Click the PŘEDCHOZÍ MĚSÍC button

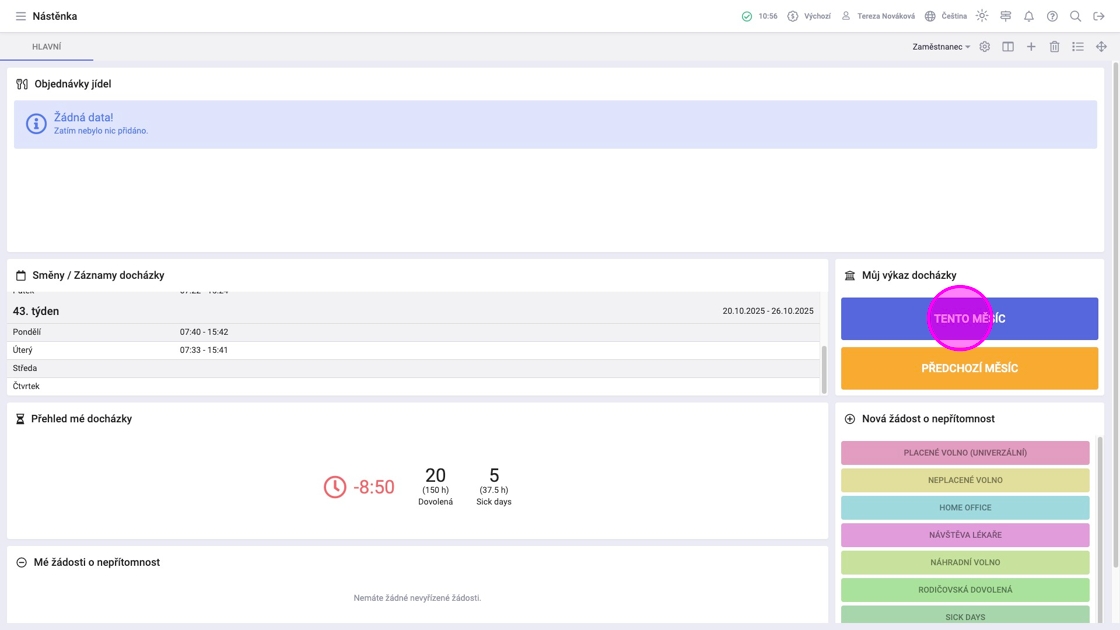click(969, 368)
